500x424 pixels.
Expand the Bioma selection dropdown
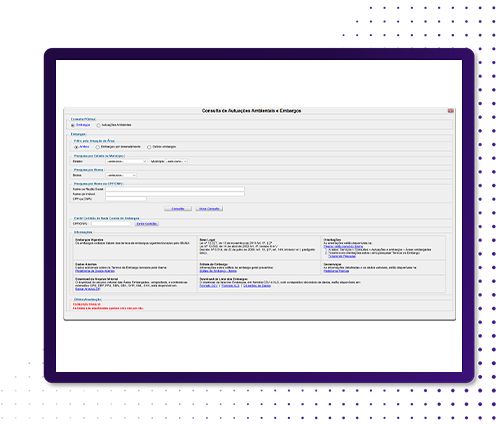(x=121, y=175)
